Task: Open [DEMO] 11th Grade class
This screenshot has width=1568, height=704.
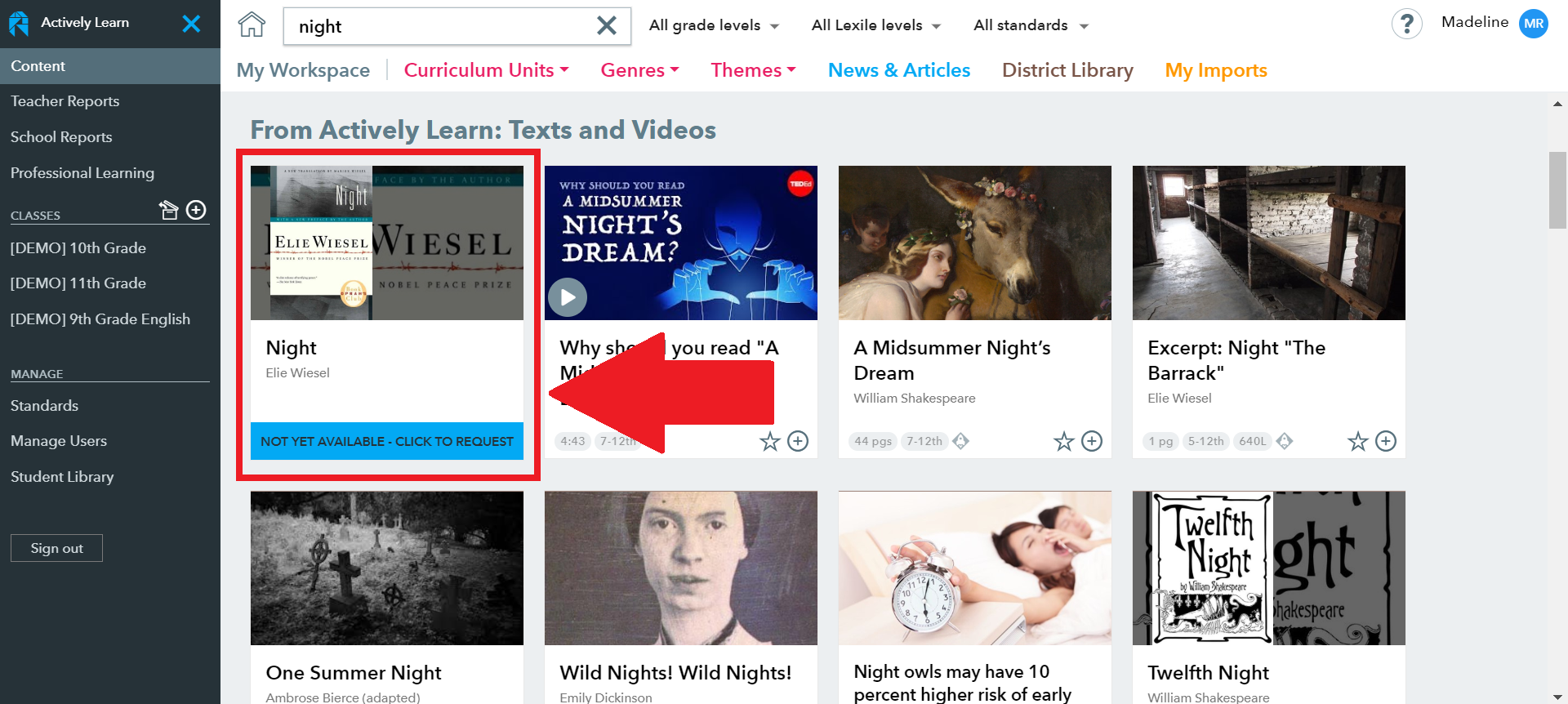Action: [78, 283]
